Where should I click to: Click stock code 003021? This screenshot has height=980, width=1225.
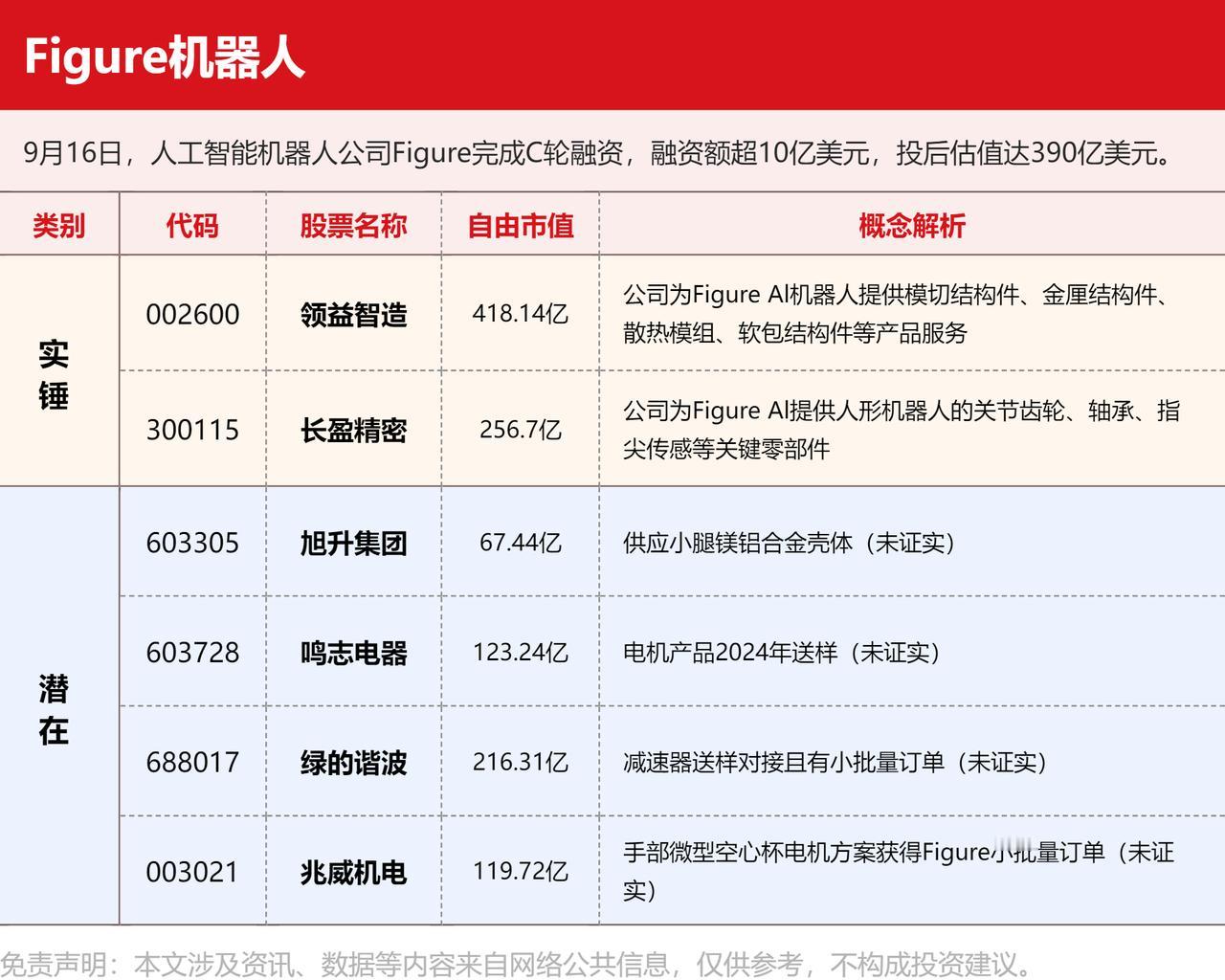point(192,872)
